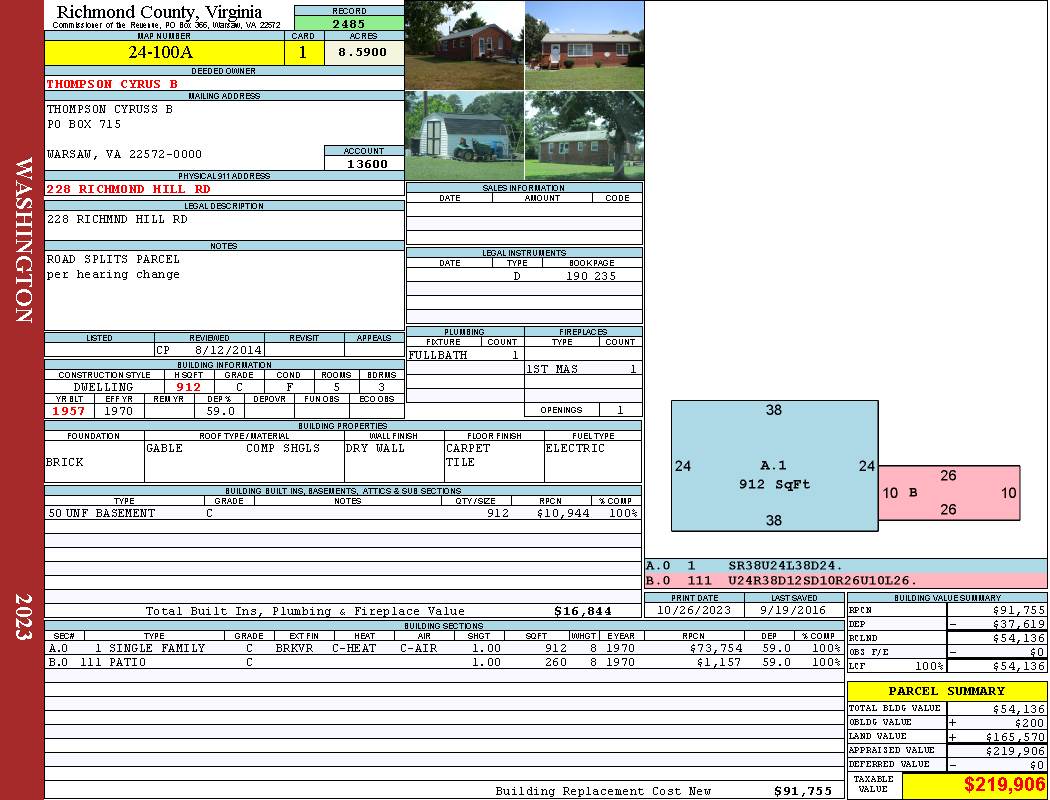Click the record number 2485 field
The width and height of the screenshot is (1050, 800).
[x=349, y=24]
